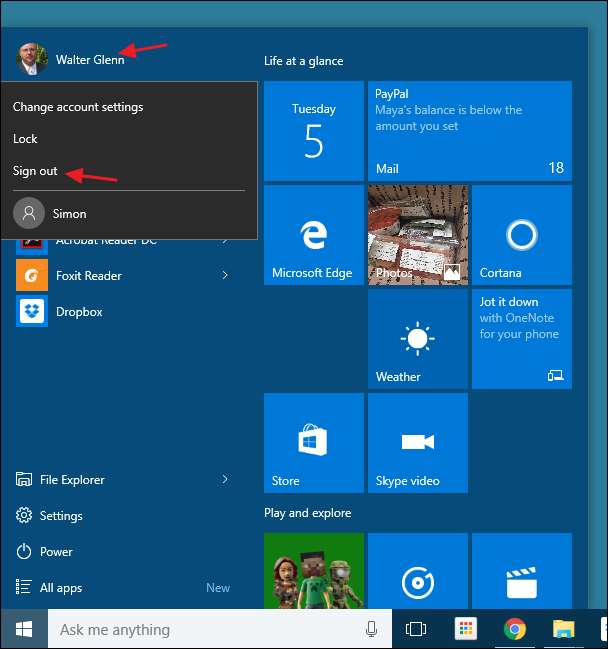Viewport: 608px width, 649px height.
Task: Open the Store tile
Action: click(x=313, y=444)
